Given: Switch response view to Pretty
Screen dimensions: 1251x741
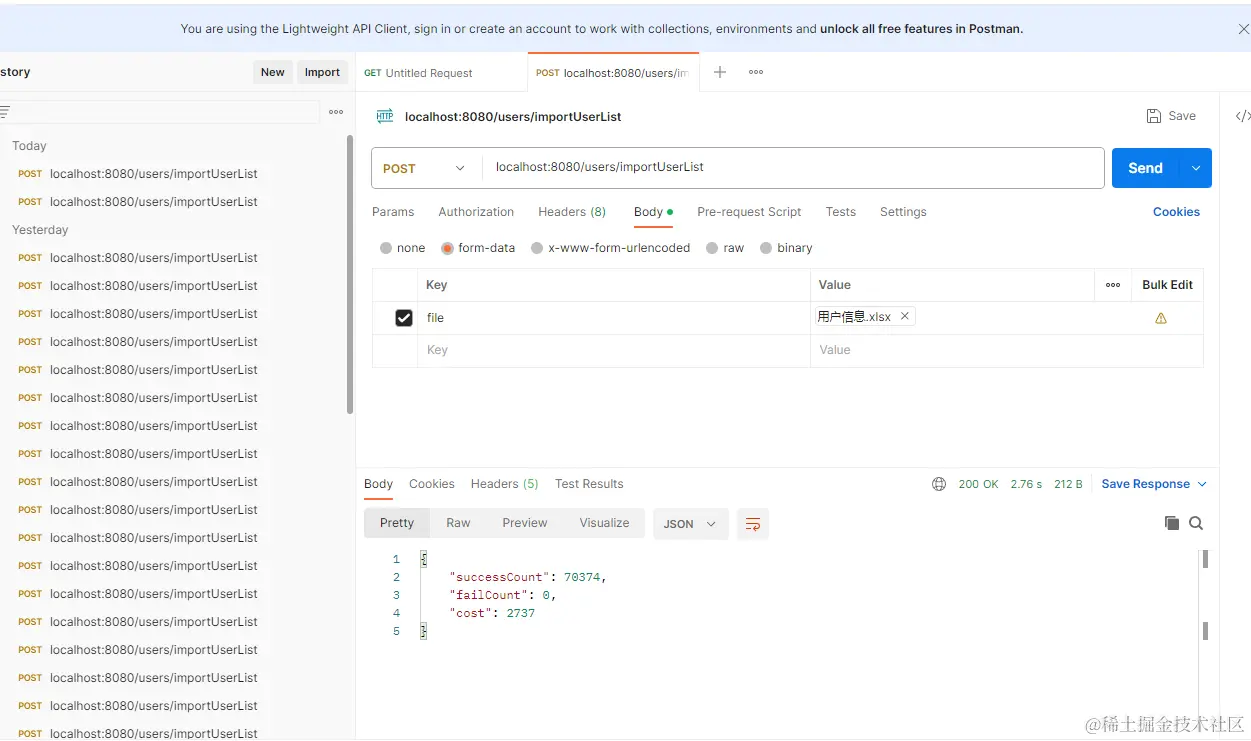Looking at the screenshot, I should (x=397, y=523).
